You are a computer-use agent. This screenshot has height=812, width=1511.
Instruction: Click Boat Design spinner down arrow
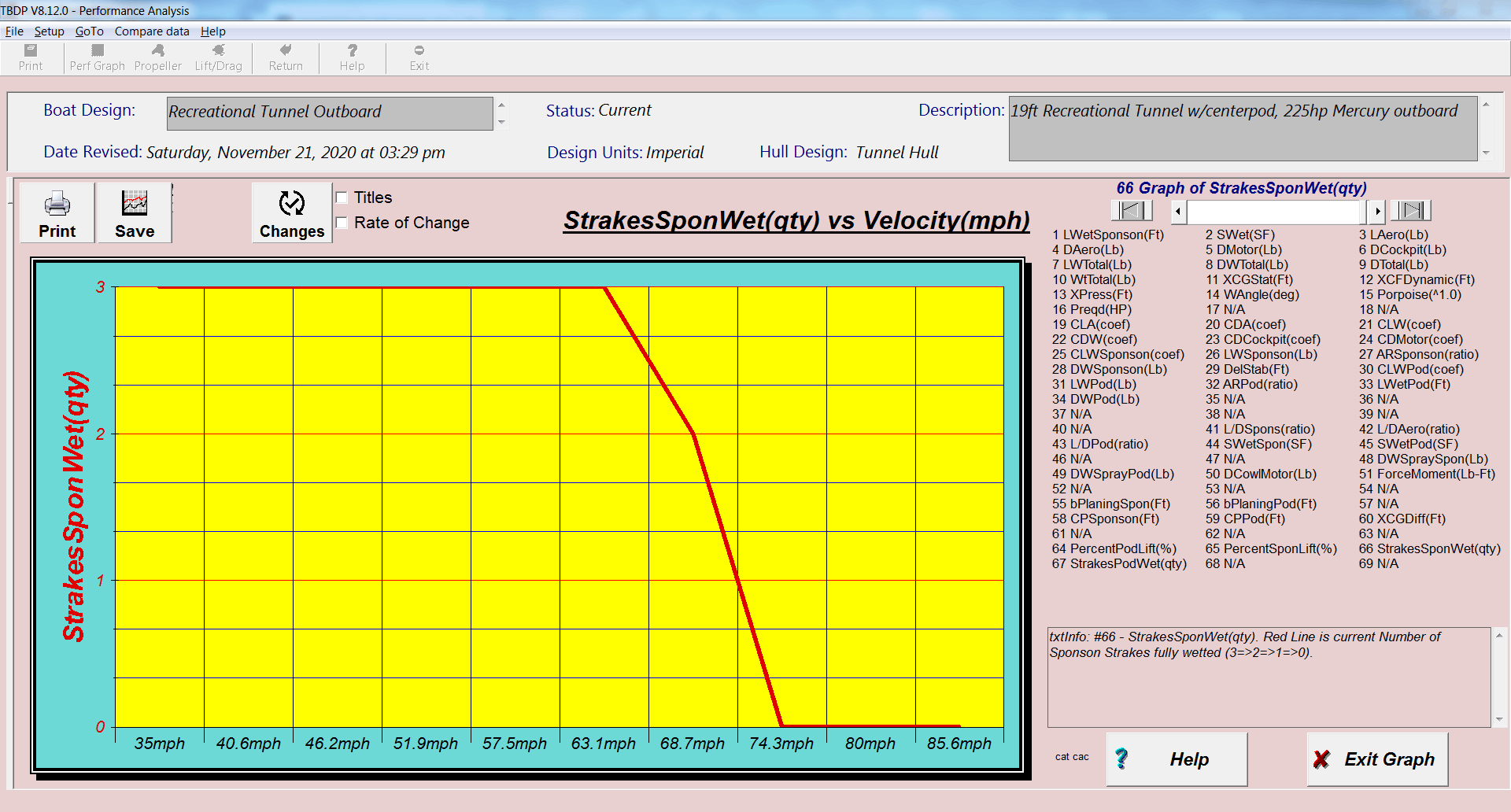click(501, 122)
